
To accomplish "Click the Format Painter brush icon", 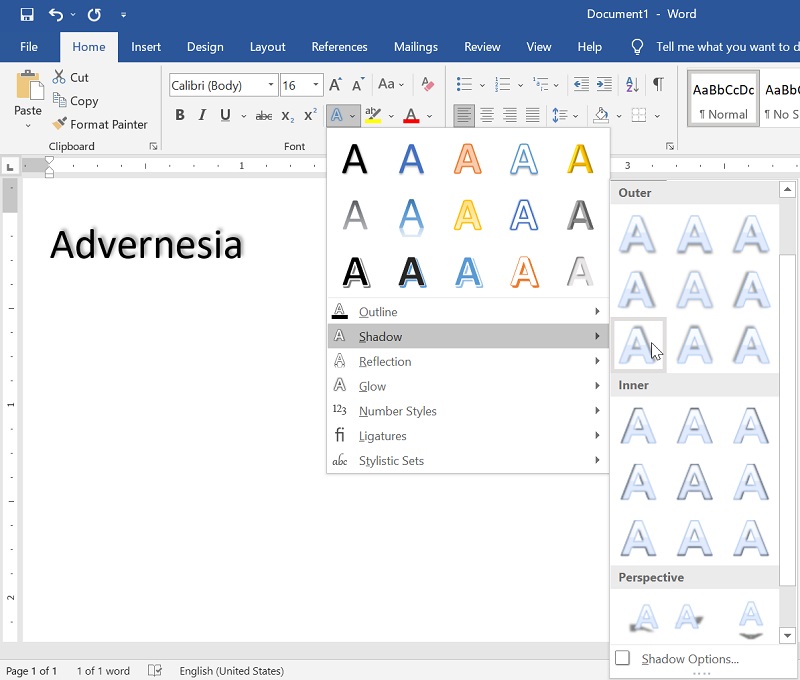I will pos(60,124).
